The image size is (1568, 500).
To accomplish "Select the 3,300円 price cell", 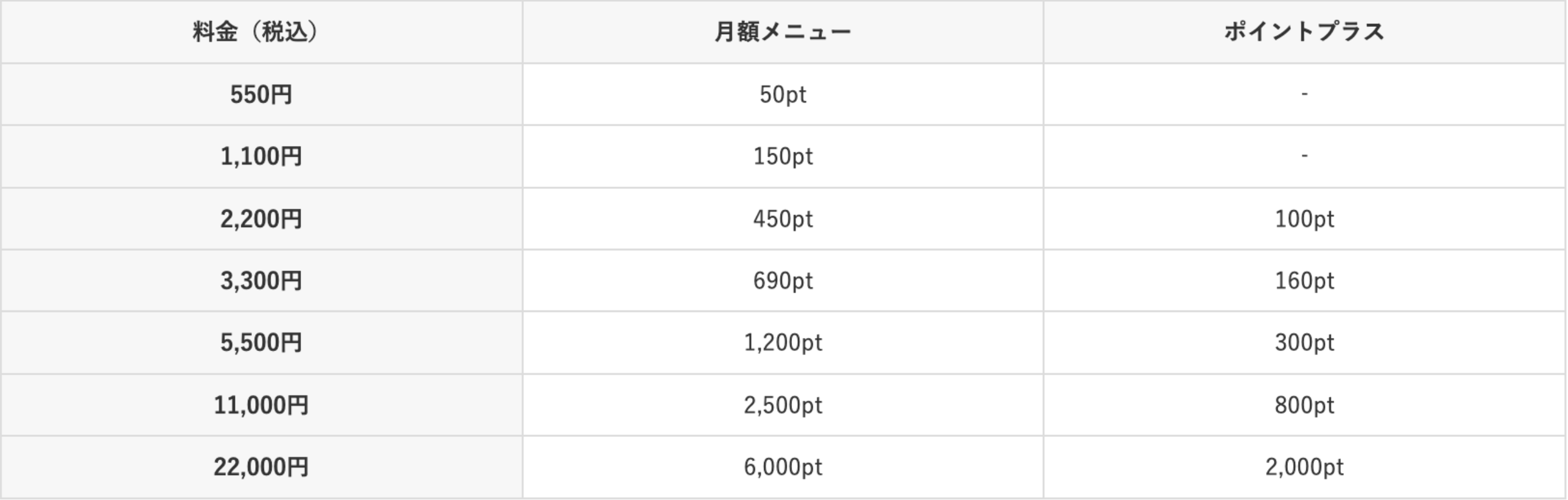I will tap(261, 281).
